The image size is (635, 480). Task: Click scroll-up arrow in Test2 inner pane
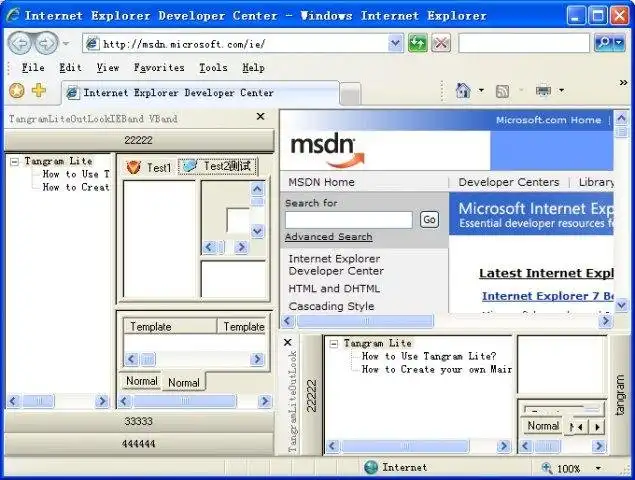[x=257, y=189]
